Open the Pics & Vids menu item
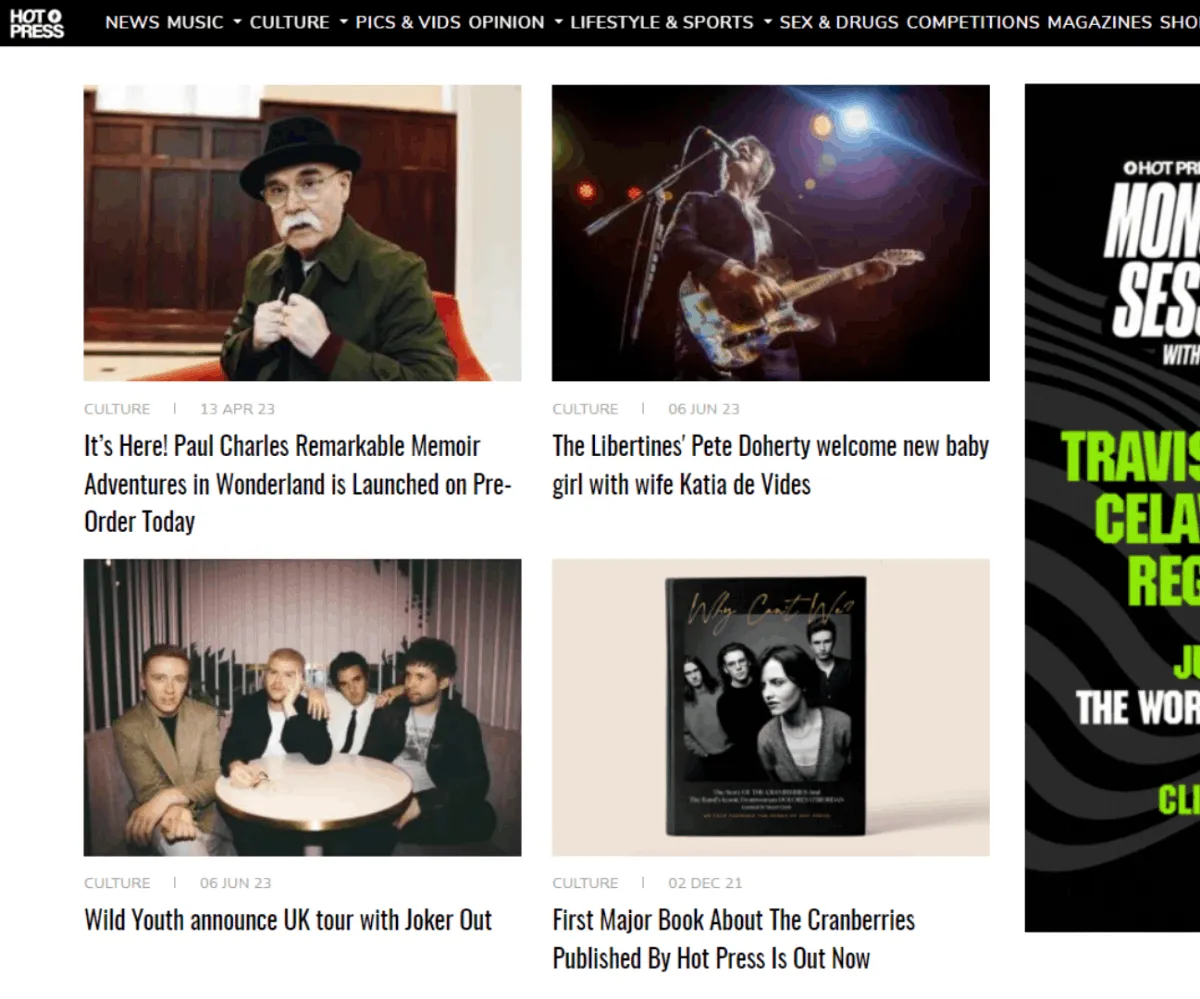Screen dimensions: 1200x999 tap(408, 22)
